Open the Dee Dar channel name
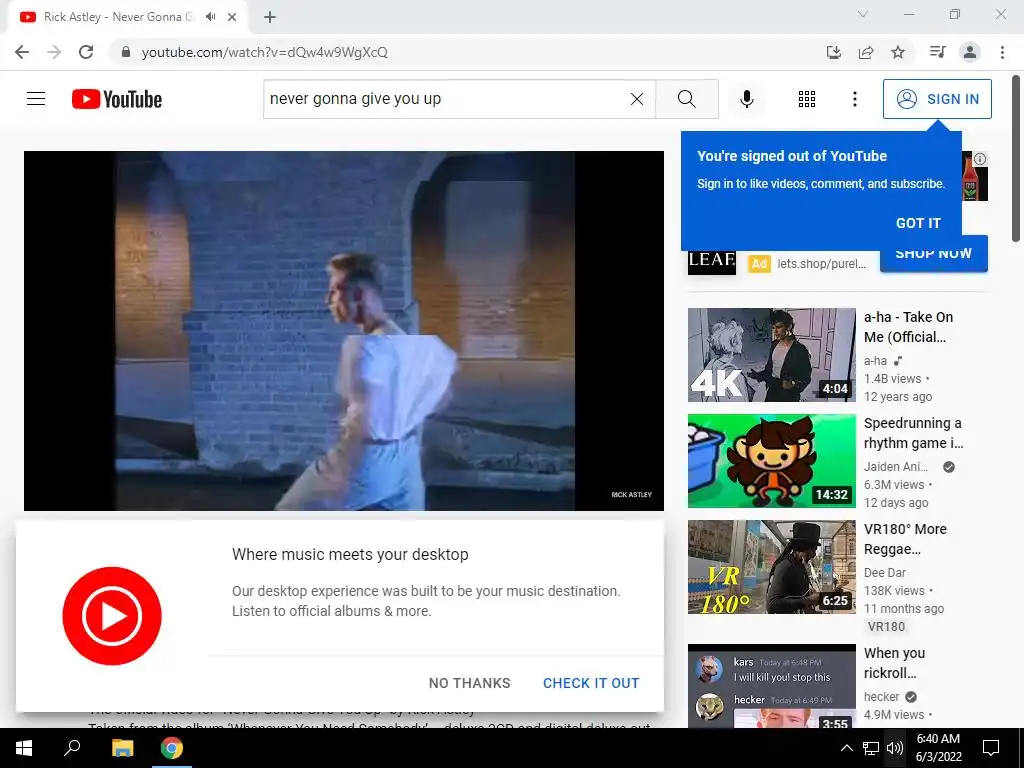 (x=884, y=573)
